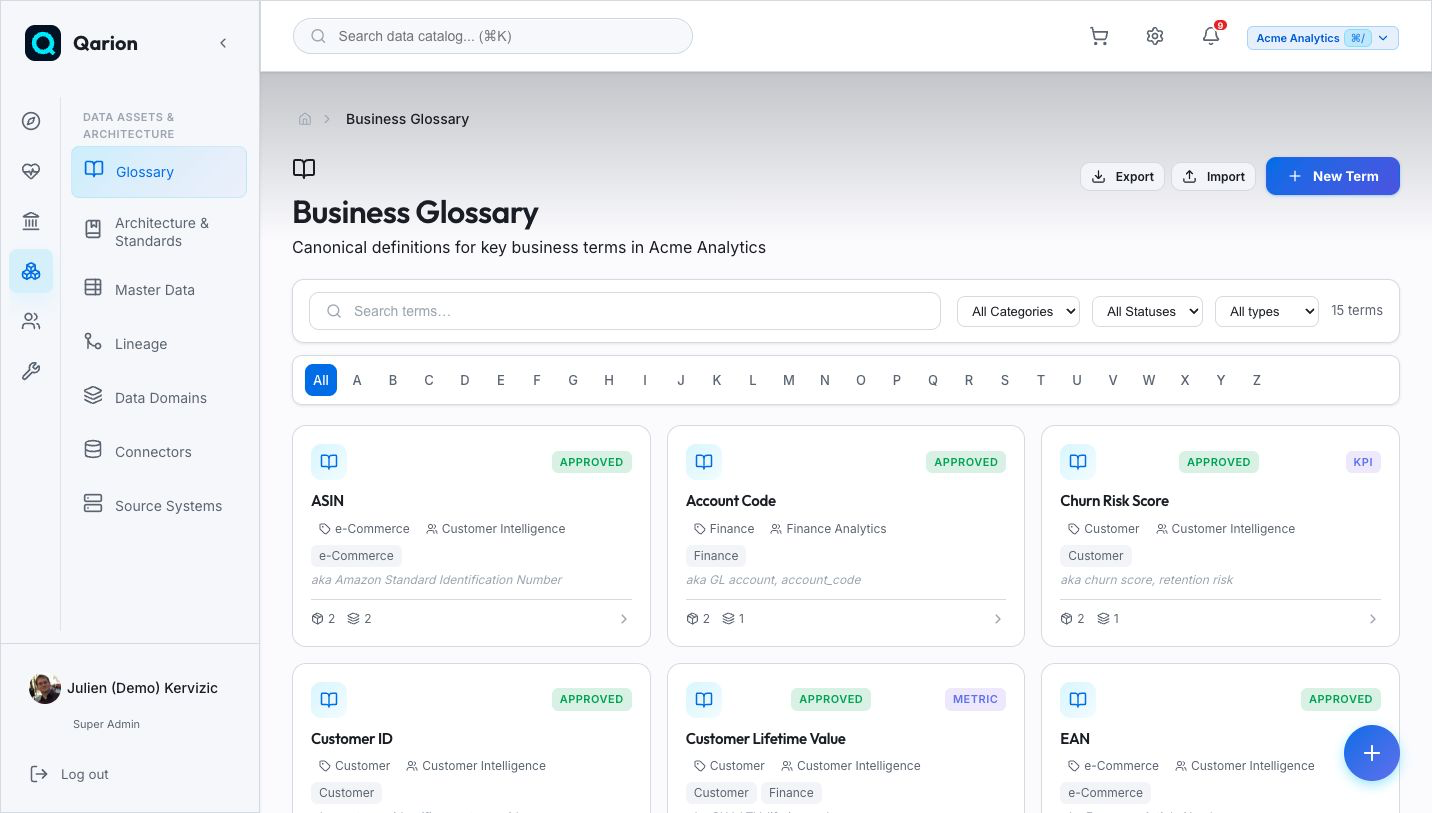Viewport: 1432px width, 813px height.
Task: Open the bank building governance rail icon
Action: coord(31,221)
